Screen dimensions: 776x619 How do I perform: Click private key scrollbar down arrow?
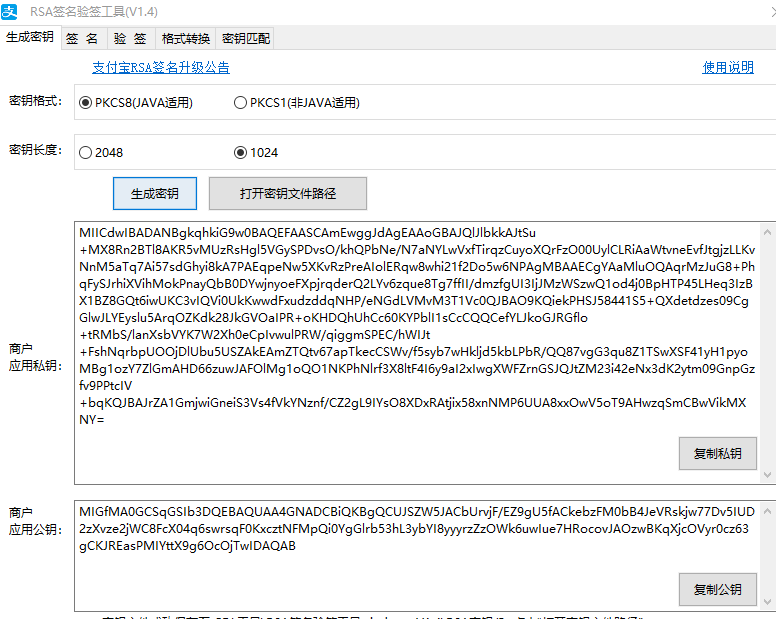768,475
